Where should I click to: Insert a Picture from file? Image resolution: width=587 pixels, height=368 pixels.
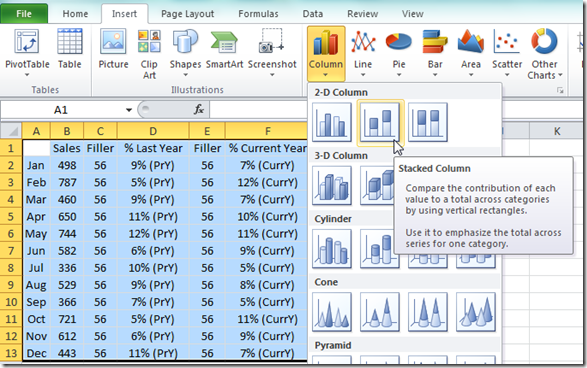click(113, 50)
